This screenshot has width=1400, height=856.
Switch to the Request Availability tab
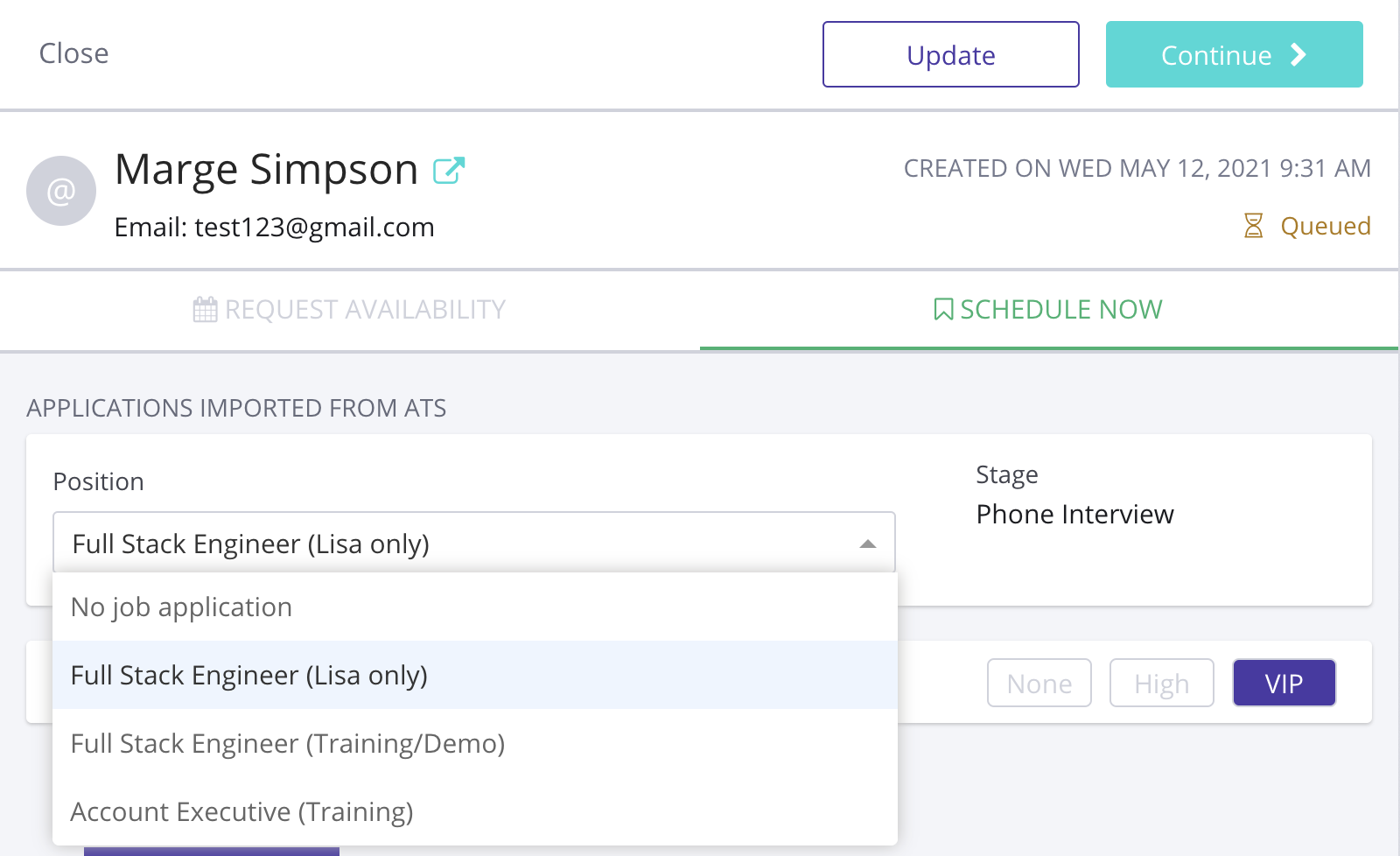click(x=350, y=310)
